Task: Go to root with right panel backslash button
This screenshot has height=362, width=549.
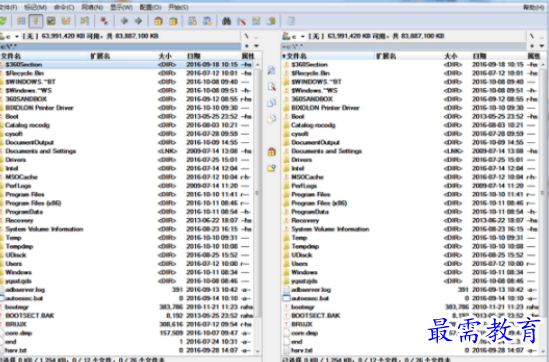Action: coord(532,36)
